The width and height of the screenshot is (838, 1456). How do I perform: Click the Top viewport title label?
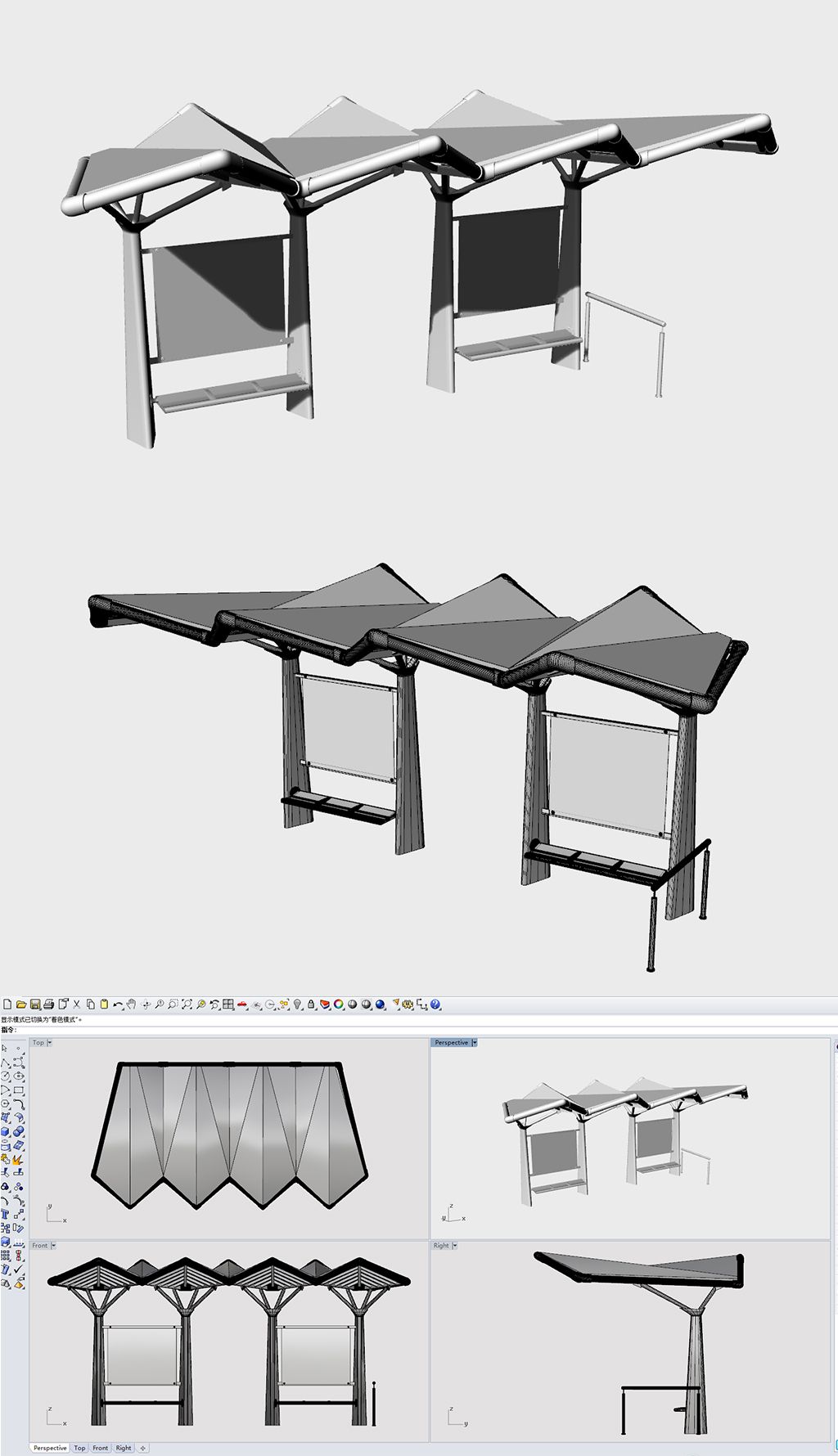(x=38, y=1043)
